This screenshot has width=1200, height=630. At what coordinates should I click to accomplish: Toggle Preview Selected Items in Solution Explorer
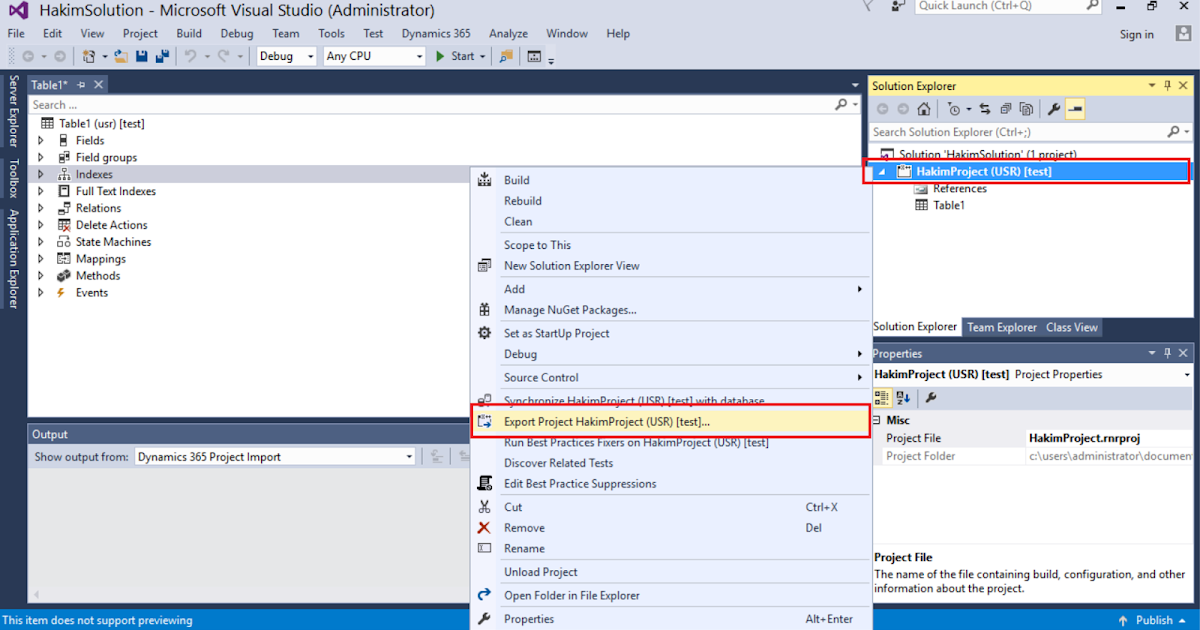point(1075,108)
